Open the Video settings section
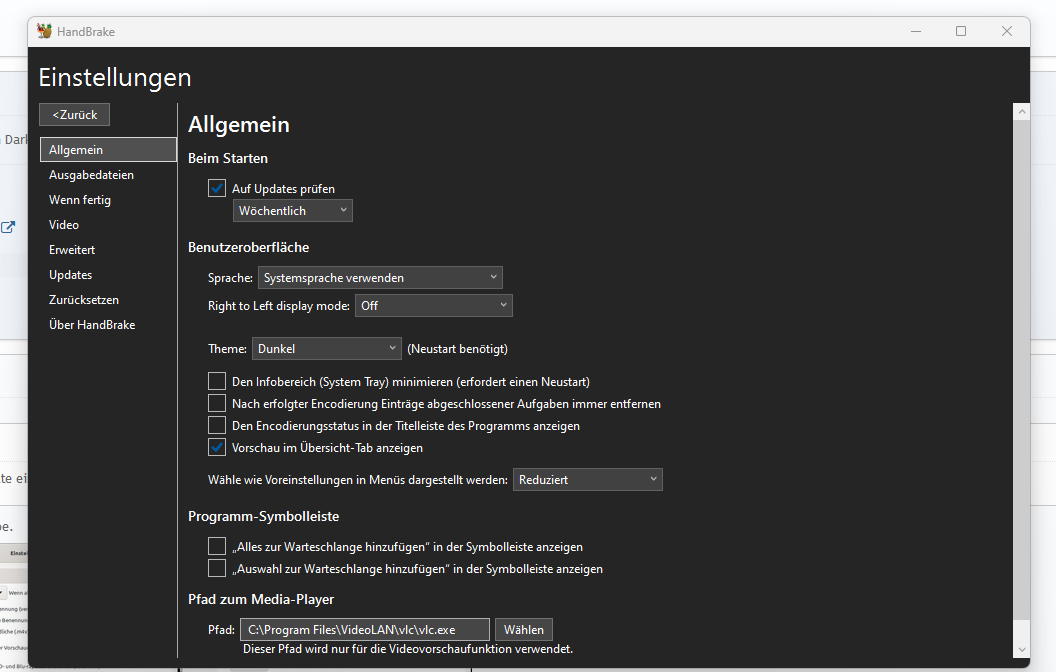This screenshot has width=1056, height=672. coord(108,224)
